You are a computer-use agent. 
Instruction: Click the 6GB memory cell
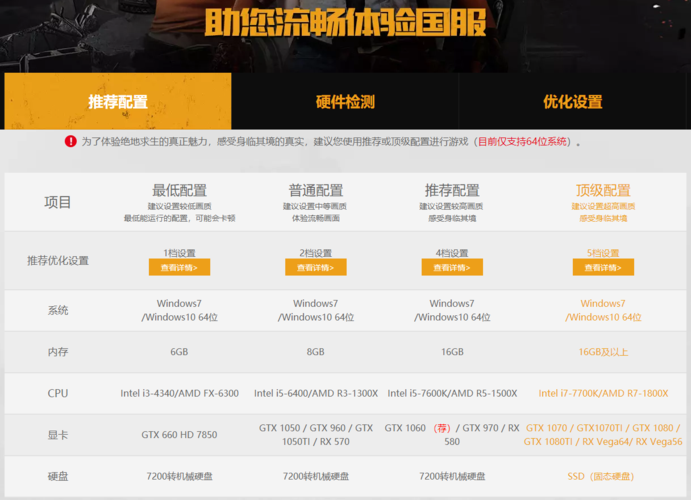click(179, 352)
